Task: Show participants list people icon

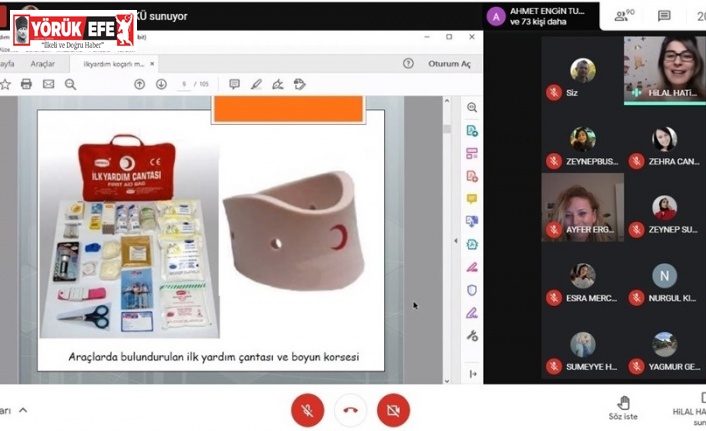Action: coord(624,16)
